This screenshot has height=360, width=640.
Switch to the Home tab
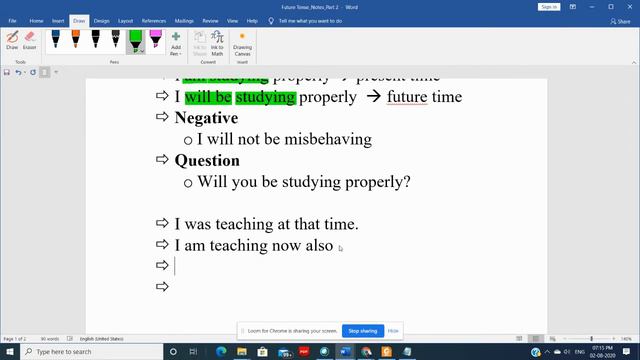(x=36, y=21)
